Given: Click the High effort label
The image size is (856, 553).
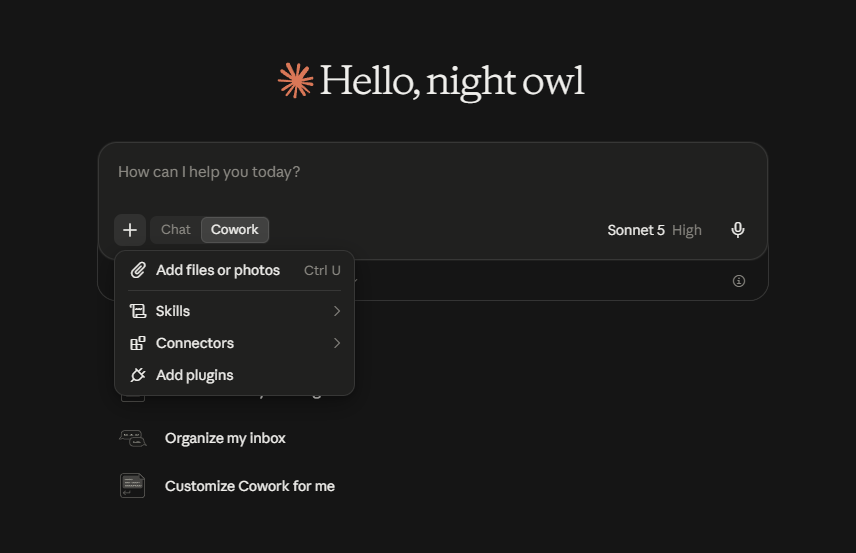Looking at the screenshot, I should pos(687,230).
